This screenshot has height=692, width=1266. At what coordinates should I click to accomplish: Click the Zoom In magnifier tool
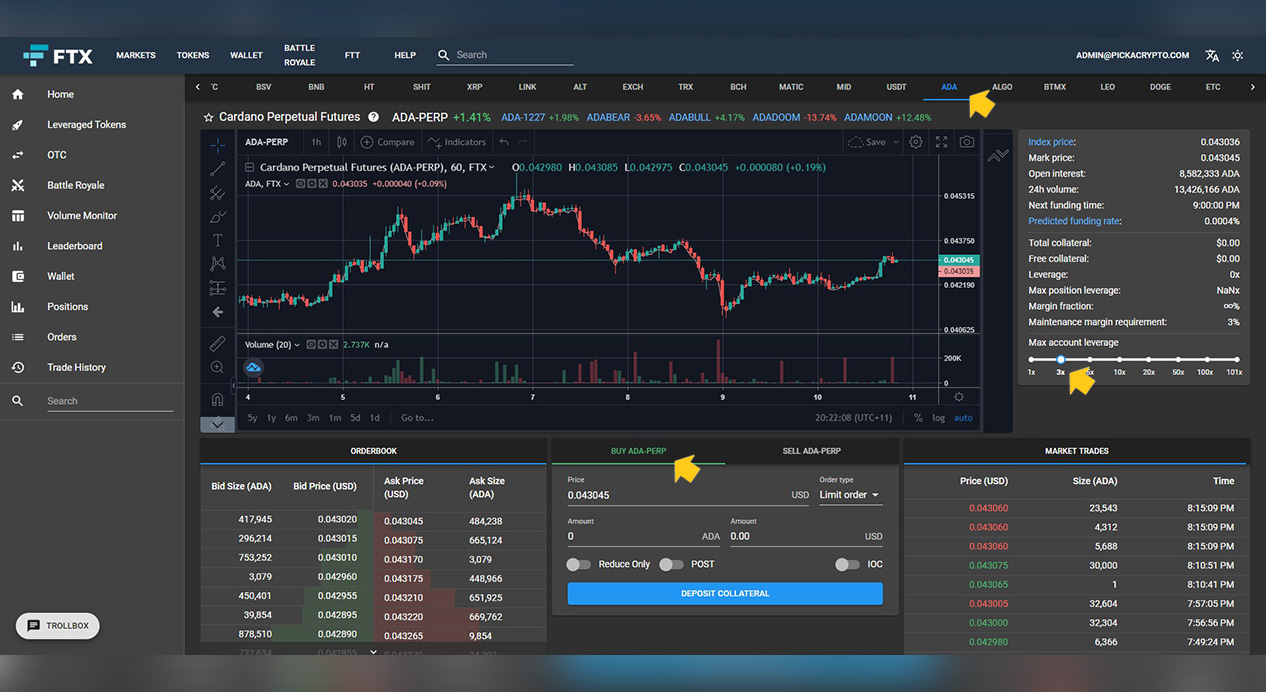[217, 367]
